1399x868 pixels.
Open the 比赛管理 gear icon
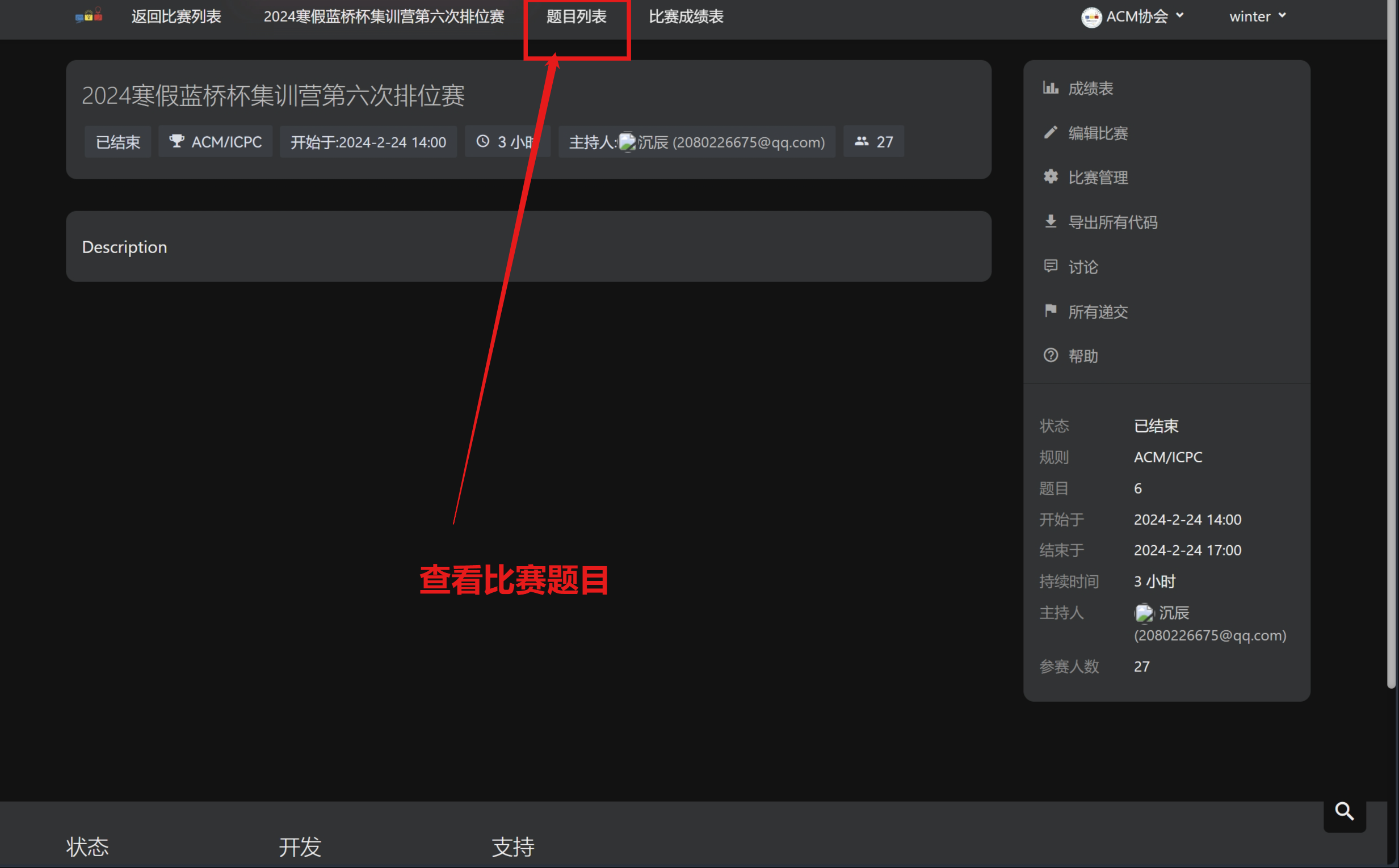(x=1051, y=177)
